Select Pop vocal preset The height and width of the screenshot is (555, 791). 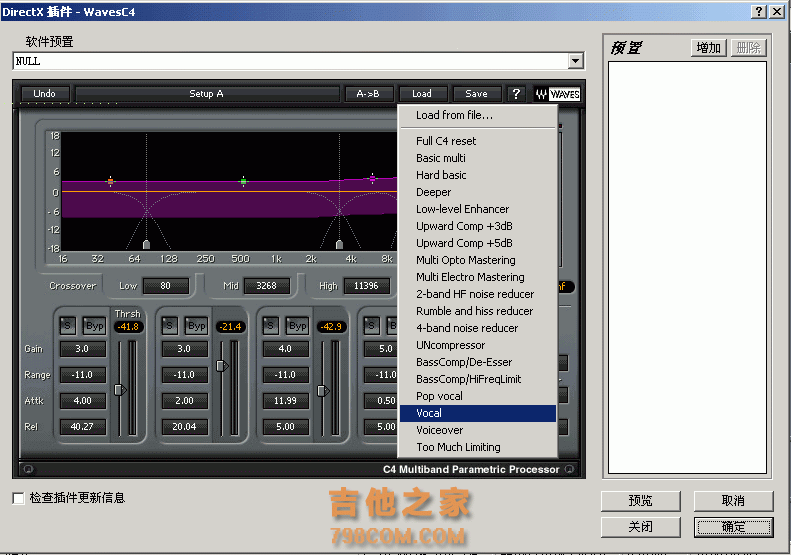pos(478,396)
